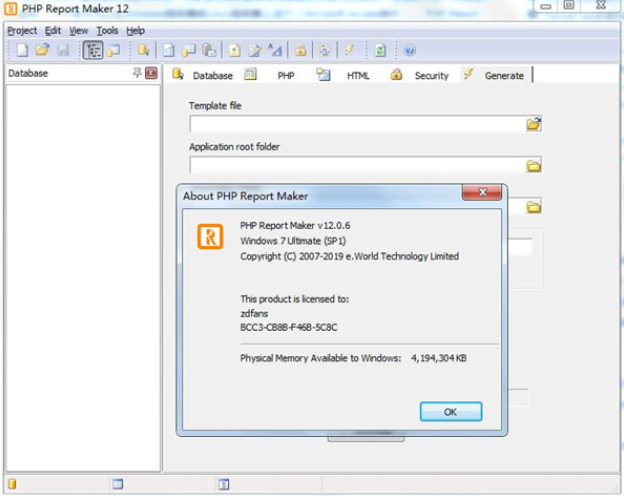Click the Save Project disk icon
The image size is (624, 496).
pyautogui.click(x=62, y=50)
